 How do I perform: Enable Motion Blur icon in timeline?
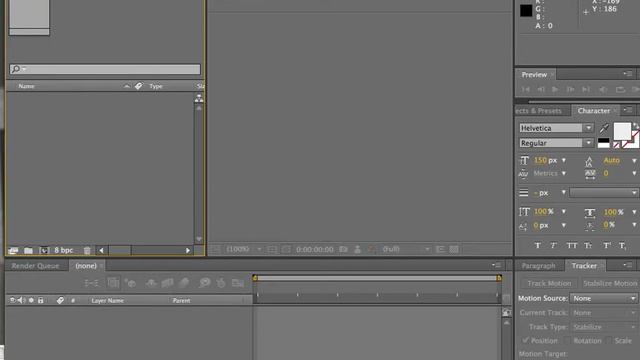click(x=184, y=282)
